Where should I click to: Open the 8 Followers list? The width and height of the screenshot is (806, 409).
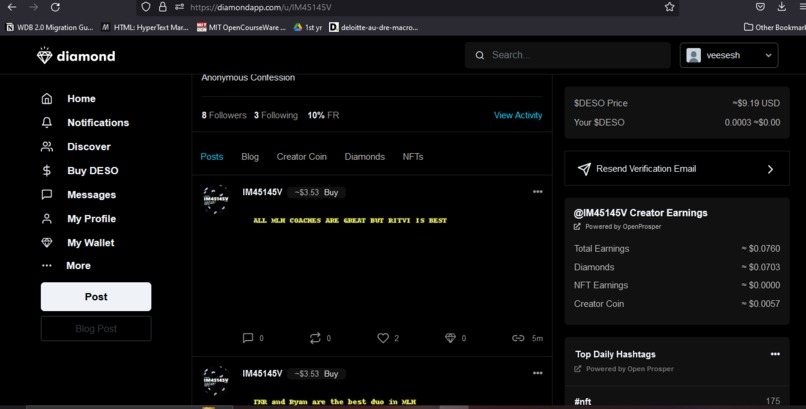click(x=224, y=115)
